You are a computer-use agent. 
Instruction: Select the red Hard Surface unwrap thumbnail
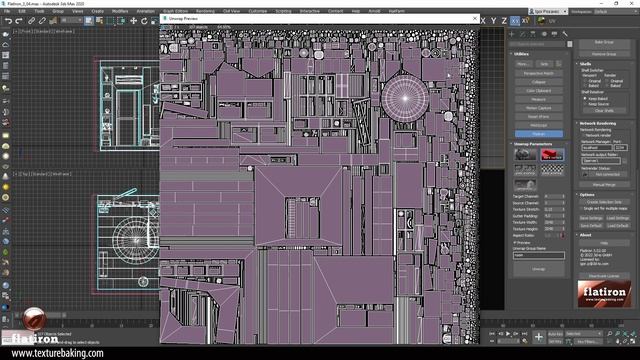pyautogui.click(x=552, y=155)
